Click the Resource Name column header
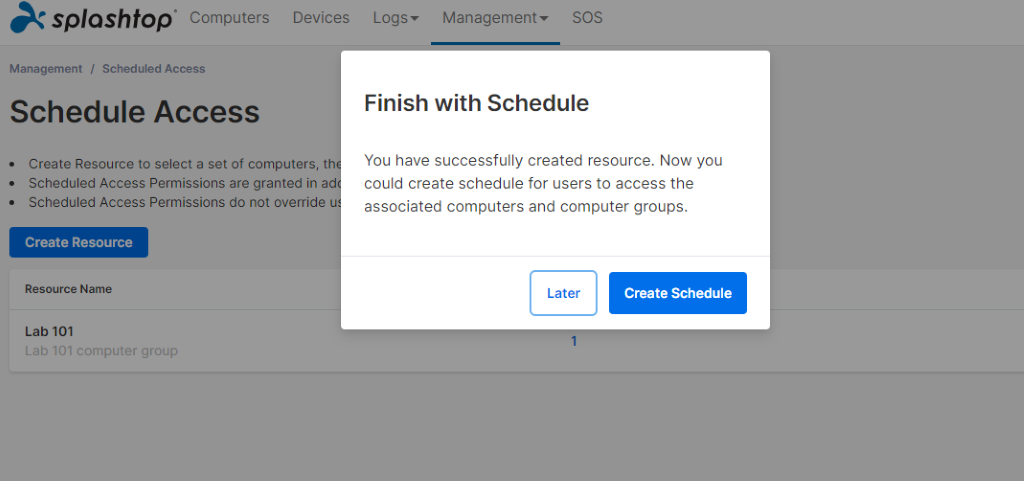The height and width of the screenshot is (481, 1024). tap(68, 288)
